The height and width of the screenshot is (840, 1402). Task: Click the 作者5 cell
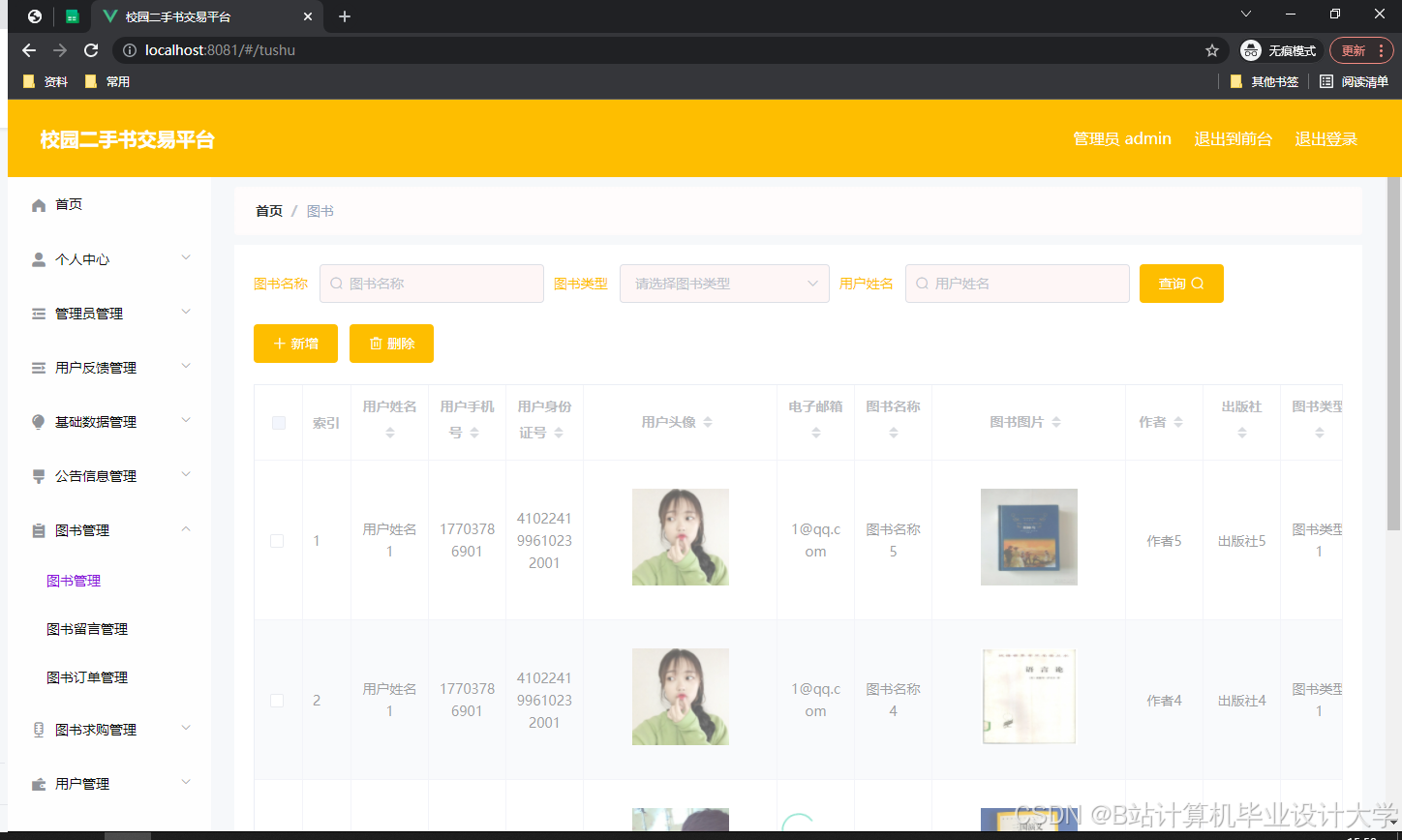tap(1164, 541)
